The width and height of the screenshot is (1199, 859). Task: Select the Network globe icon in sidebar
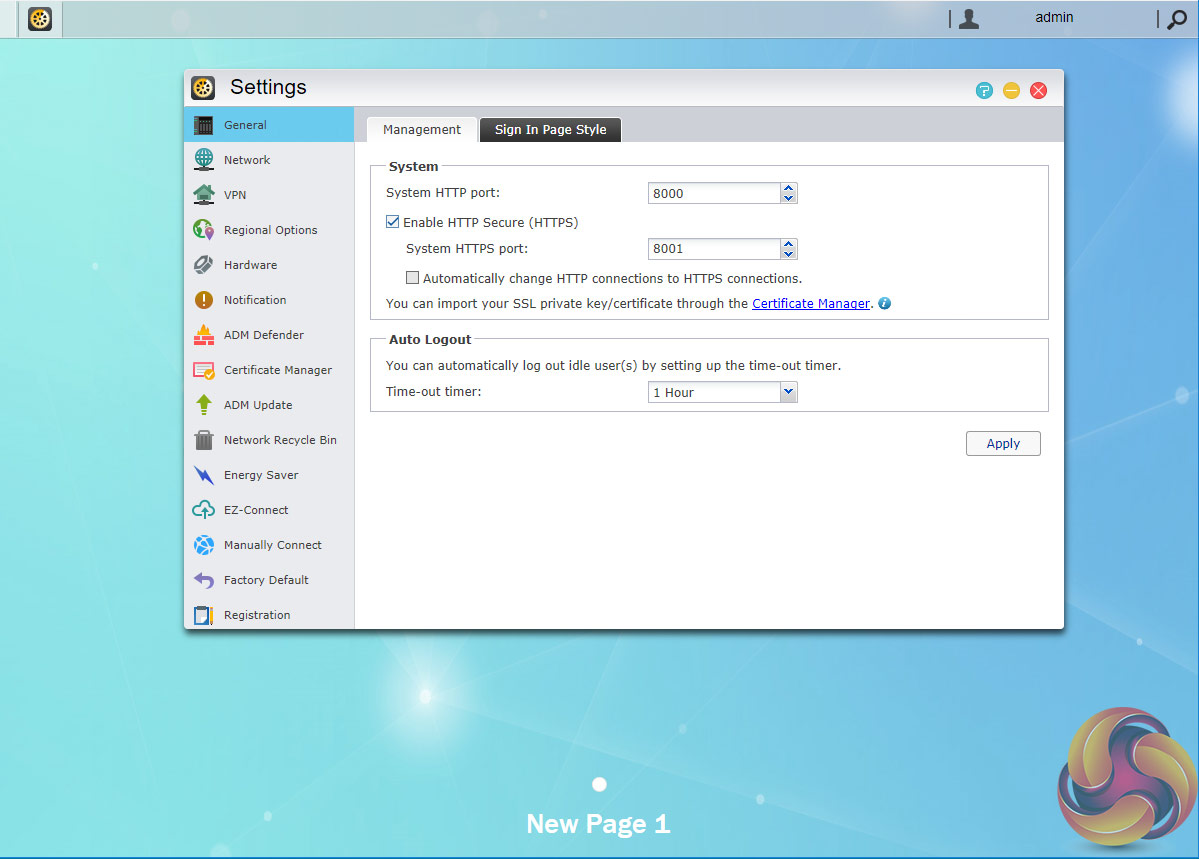pos(204,160)
